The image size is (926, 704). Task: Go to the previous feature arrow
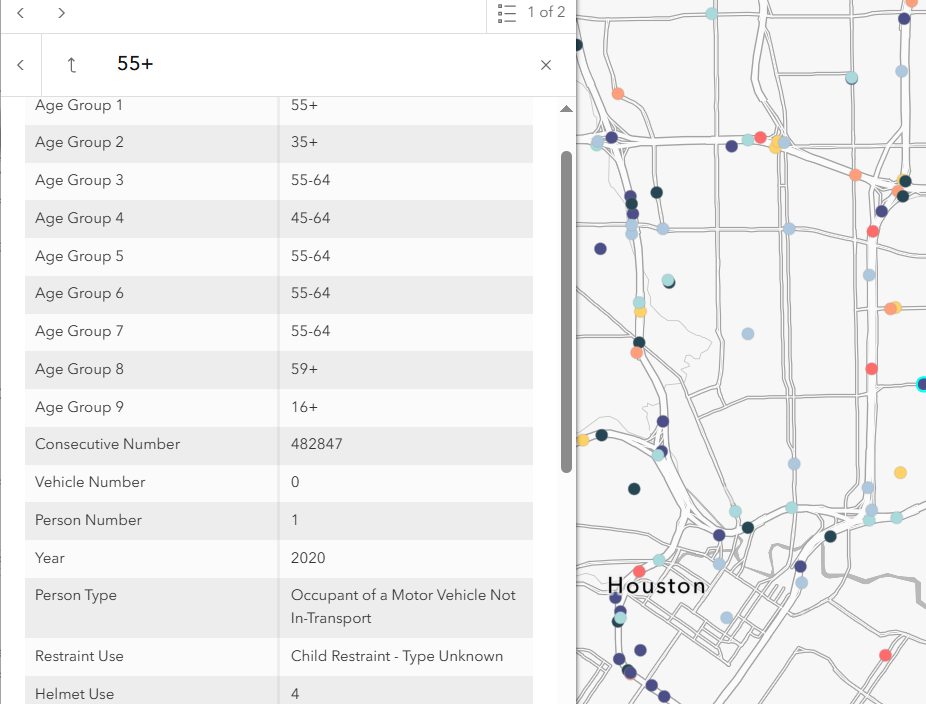pos(21,13)
